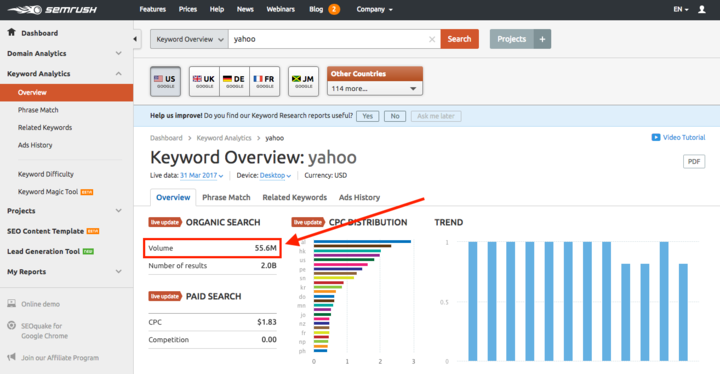
Task: Click the orange Search button
Action: (460, 39)
